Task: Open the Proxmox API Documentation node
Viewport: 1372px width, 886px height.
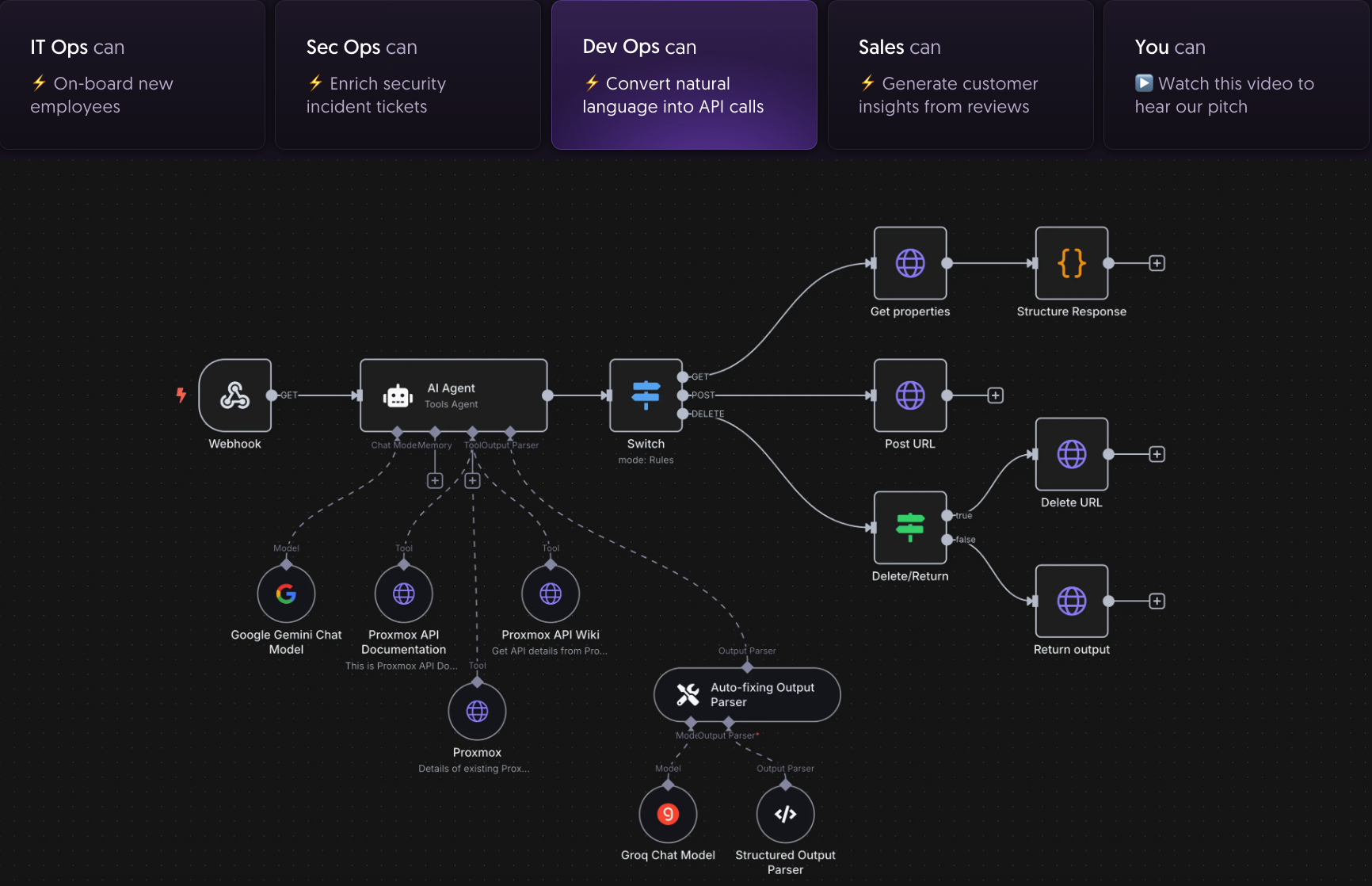Action: point(404,594)
